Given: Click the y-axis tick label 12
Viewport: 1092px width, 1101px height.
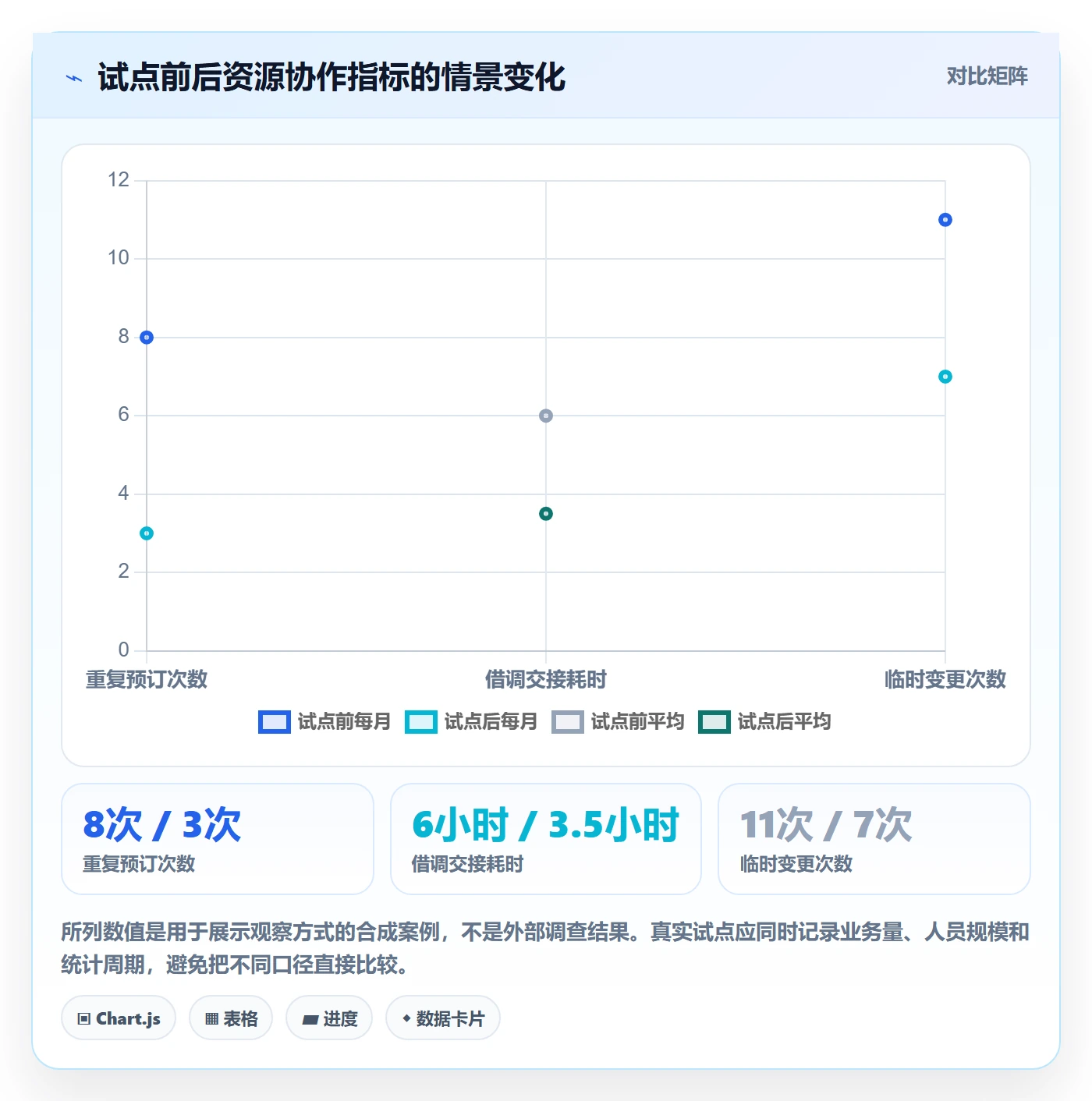Looking at the screenshot, I should (x=119, y=180).
